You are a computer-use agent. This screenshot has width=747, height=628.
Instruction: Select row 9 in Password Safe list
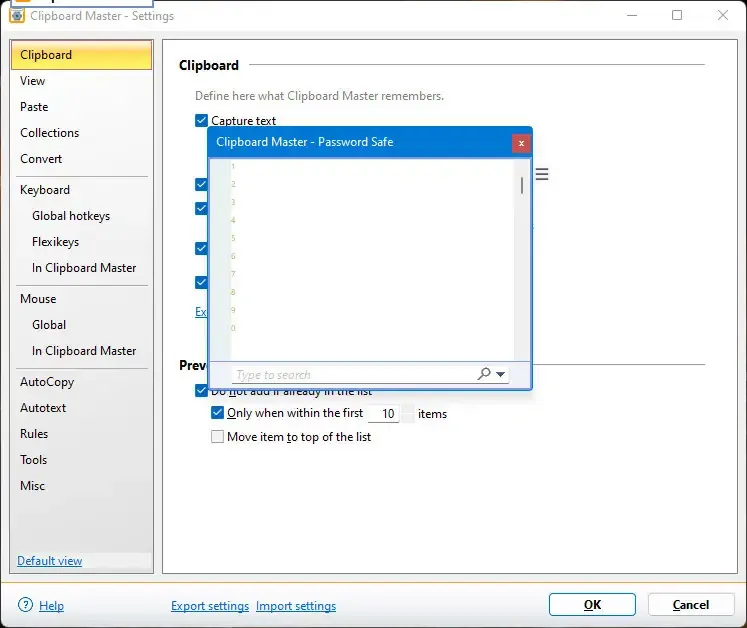(x=372, y=310)
